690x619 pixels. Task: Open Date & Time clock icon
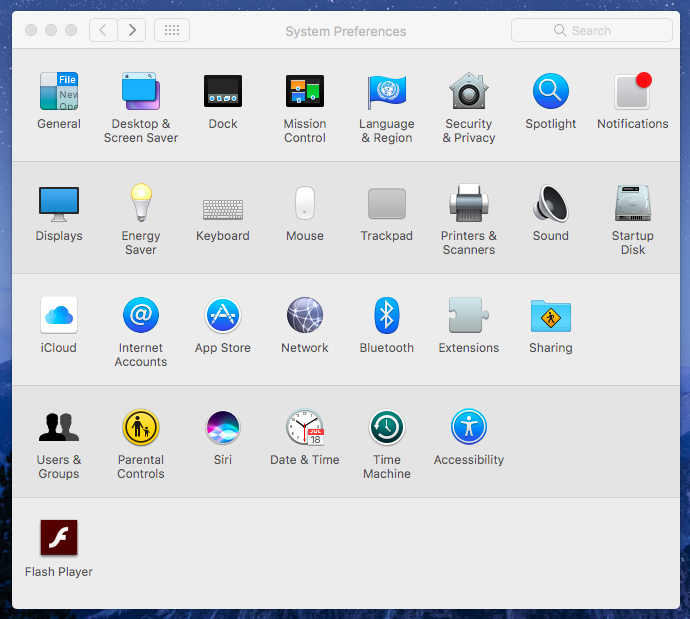coord(305,427)
